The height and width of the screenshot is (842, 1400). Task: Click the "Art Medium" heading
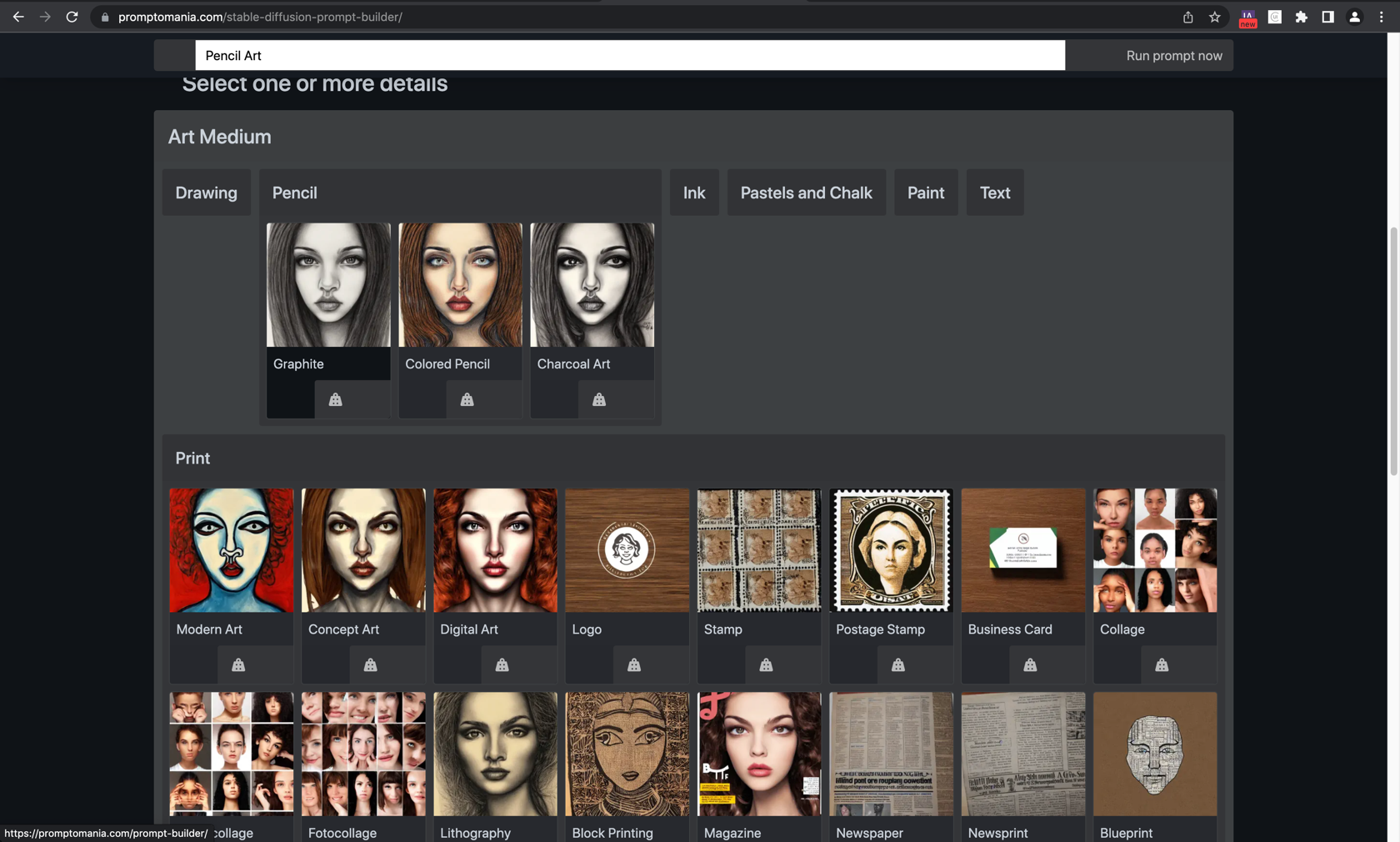coord(220,137)
